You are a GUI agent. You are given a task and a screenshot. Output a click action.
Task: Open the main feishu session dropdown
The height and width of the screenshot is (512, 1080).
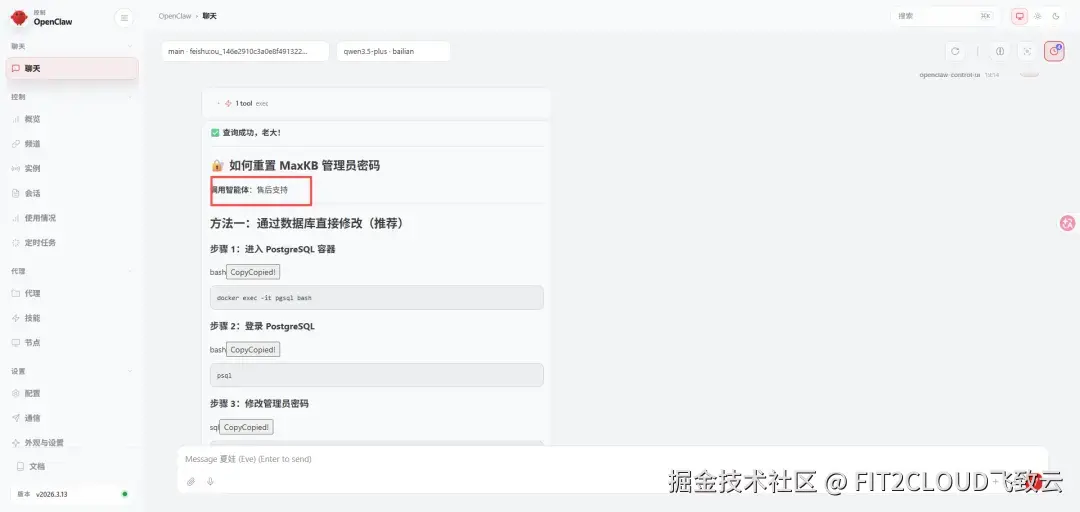[245, 51]
